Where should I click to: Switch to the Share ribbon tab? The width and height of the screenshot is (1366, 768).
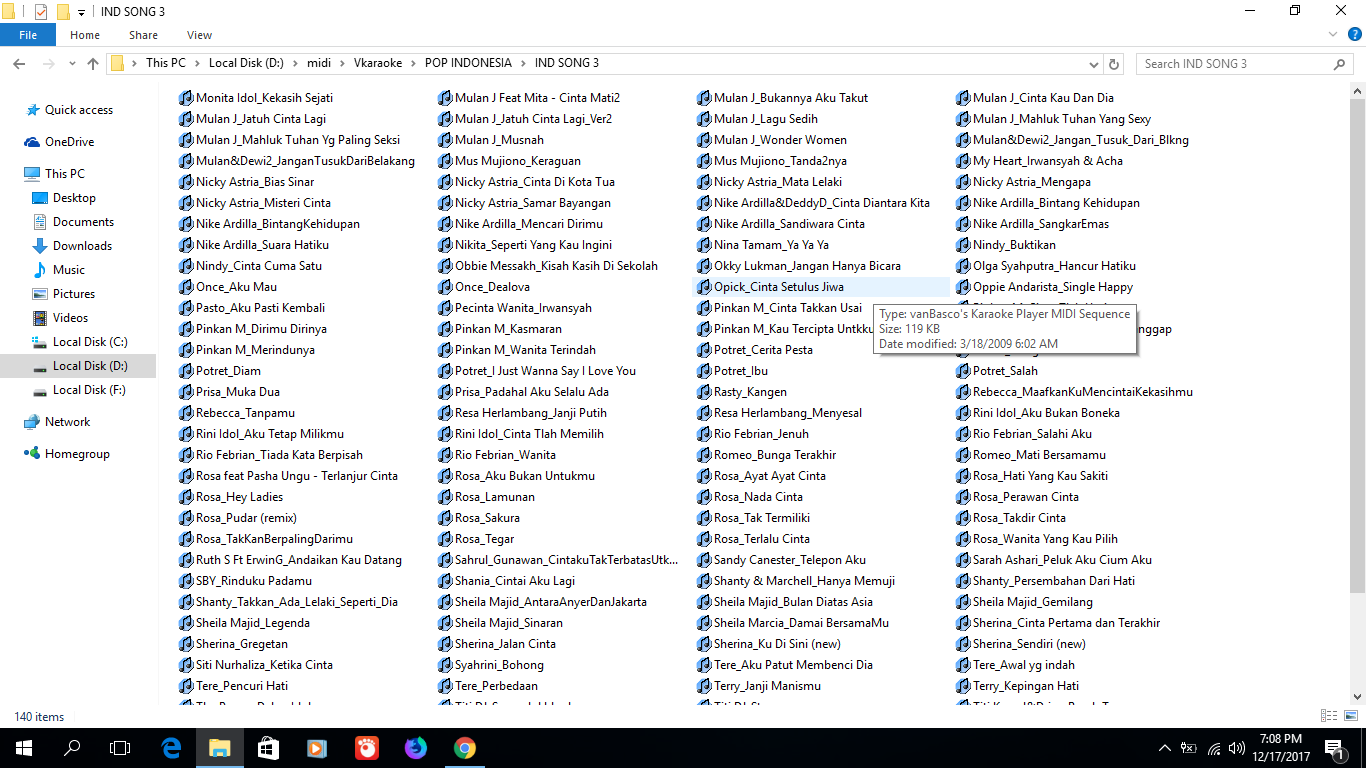pyautogui.click(x=143, y=35)
